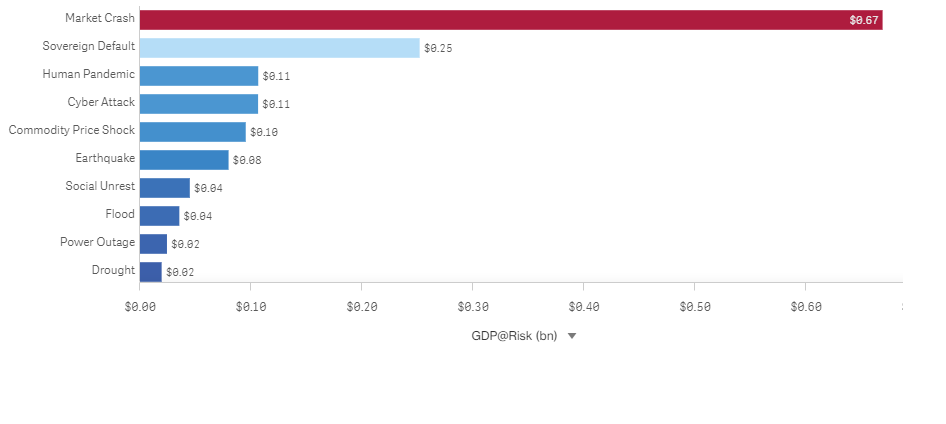Click the $0.50 x-axis tick label

click(x=695, y=307)
